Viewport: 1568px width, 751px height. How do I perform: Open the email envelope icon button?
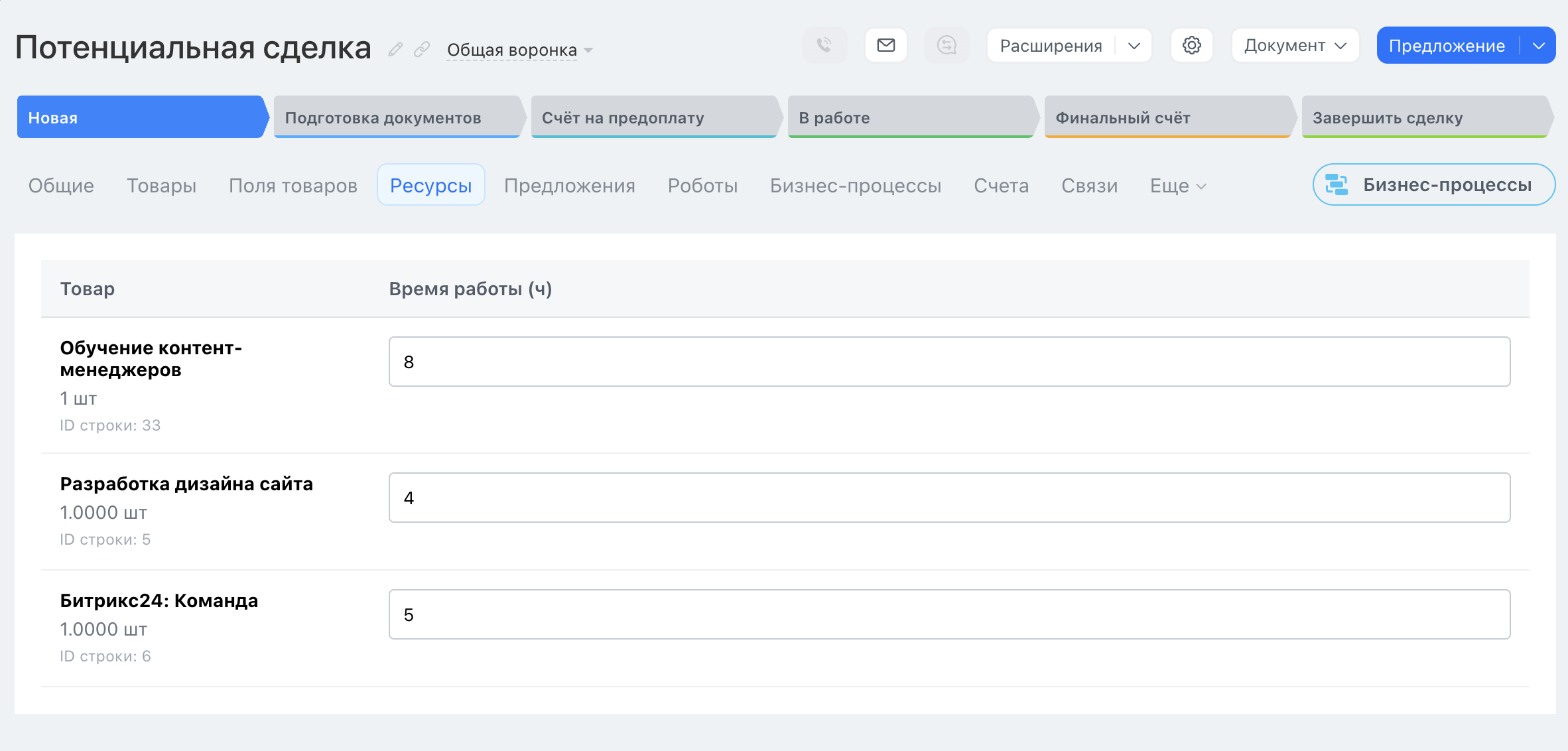point(886,45)
